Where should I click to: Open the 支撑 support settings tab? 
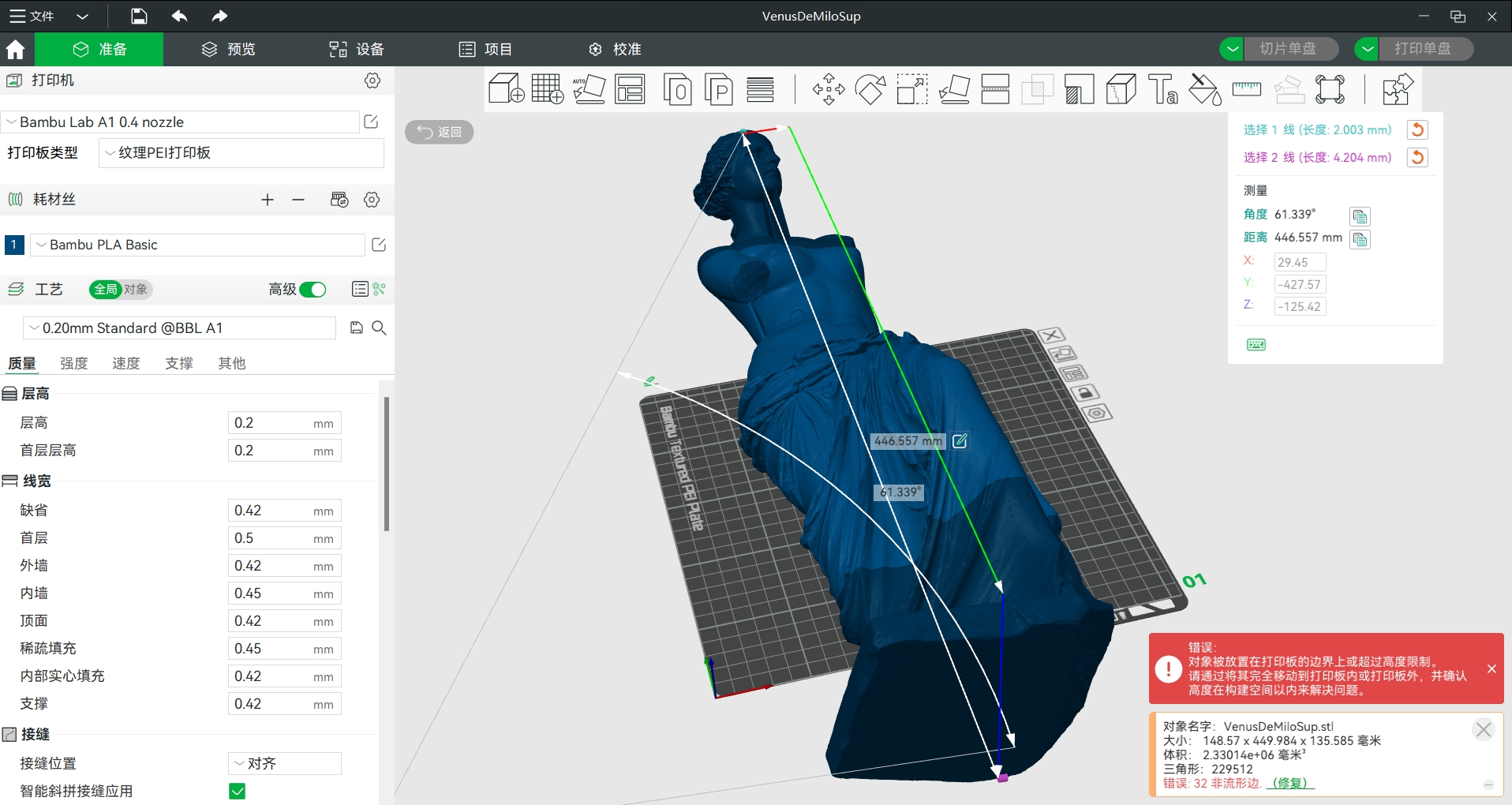[179, 363]
